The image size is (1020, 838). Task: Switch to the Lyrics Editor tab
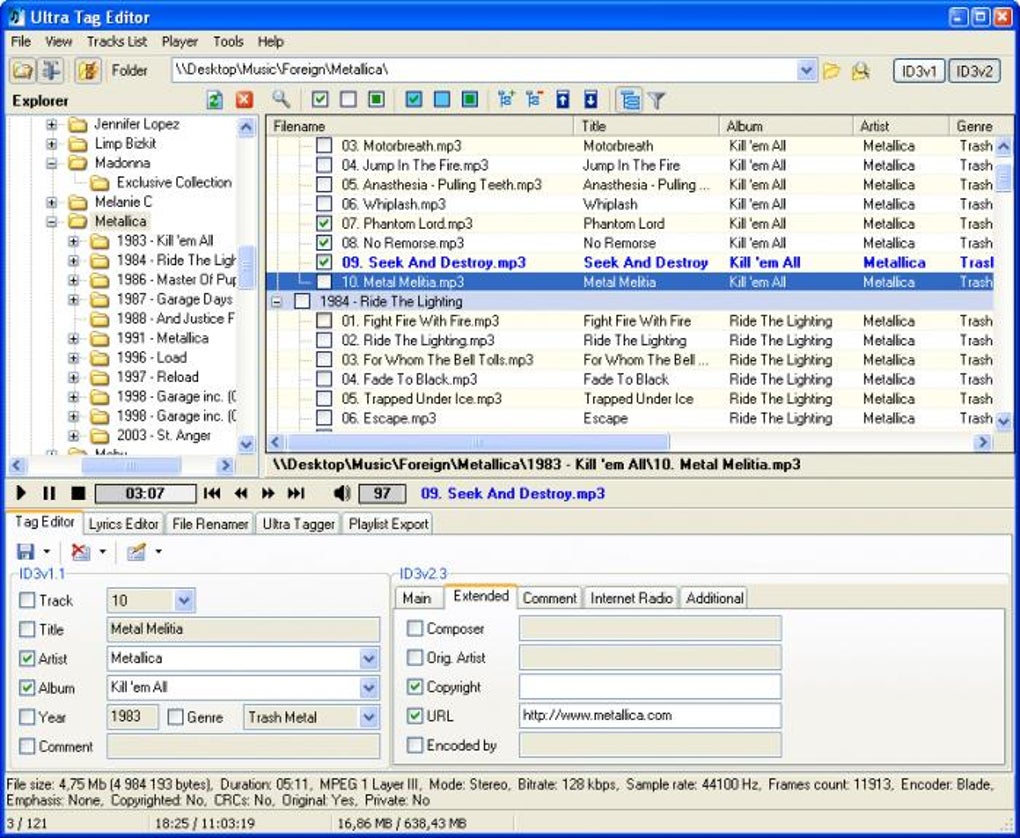(123, 523)
